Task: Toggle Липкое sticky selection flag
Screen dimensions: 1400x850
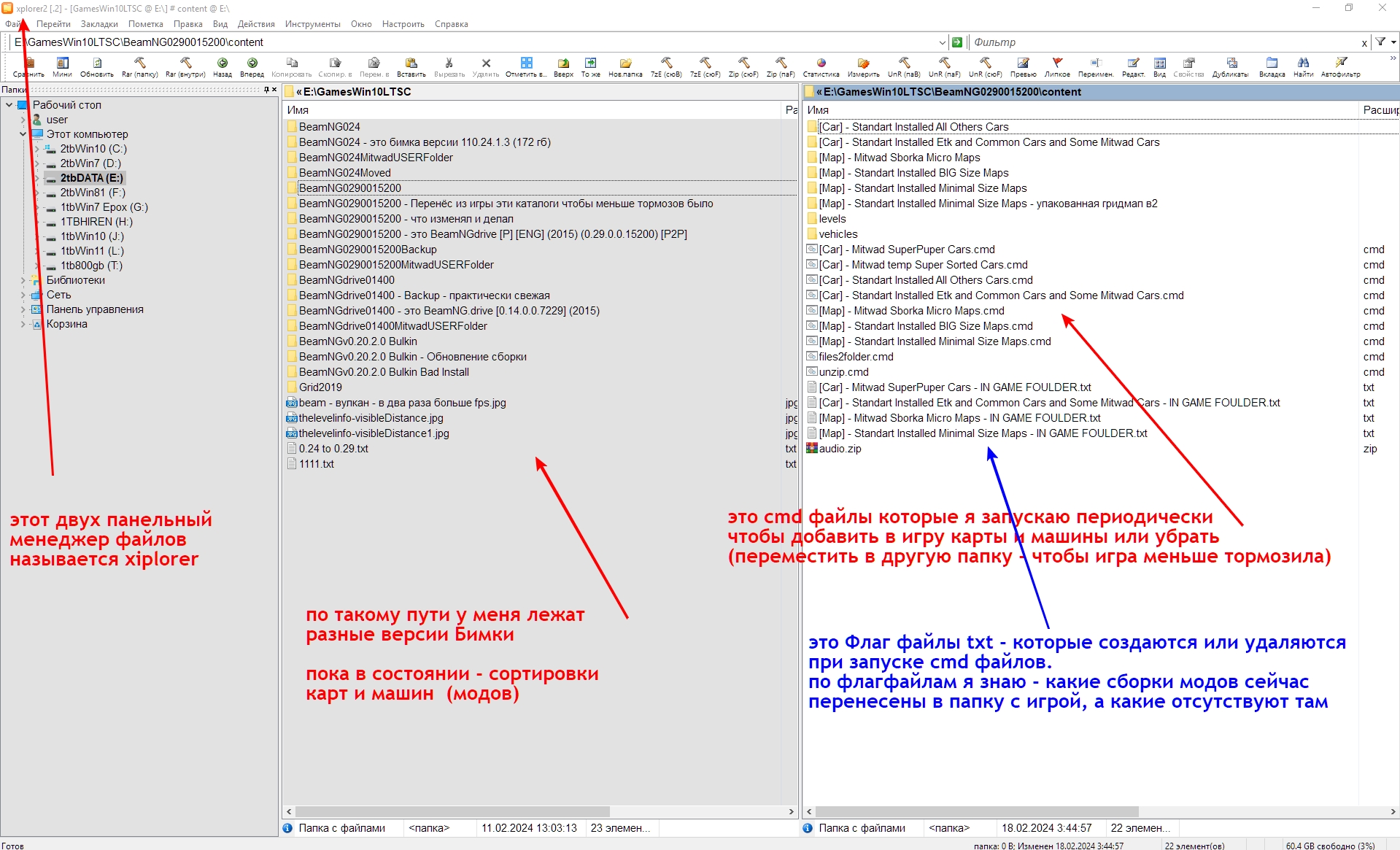Action: pyautogui.click(x=1057, y=66)
